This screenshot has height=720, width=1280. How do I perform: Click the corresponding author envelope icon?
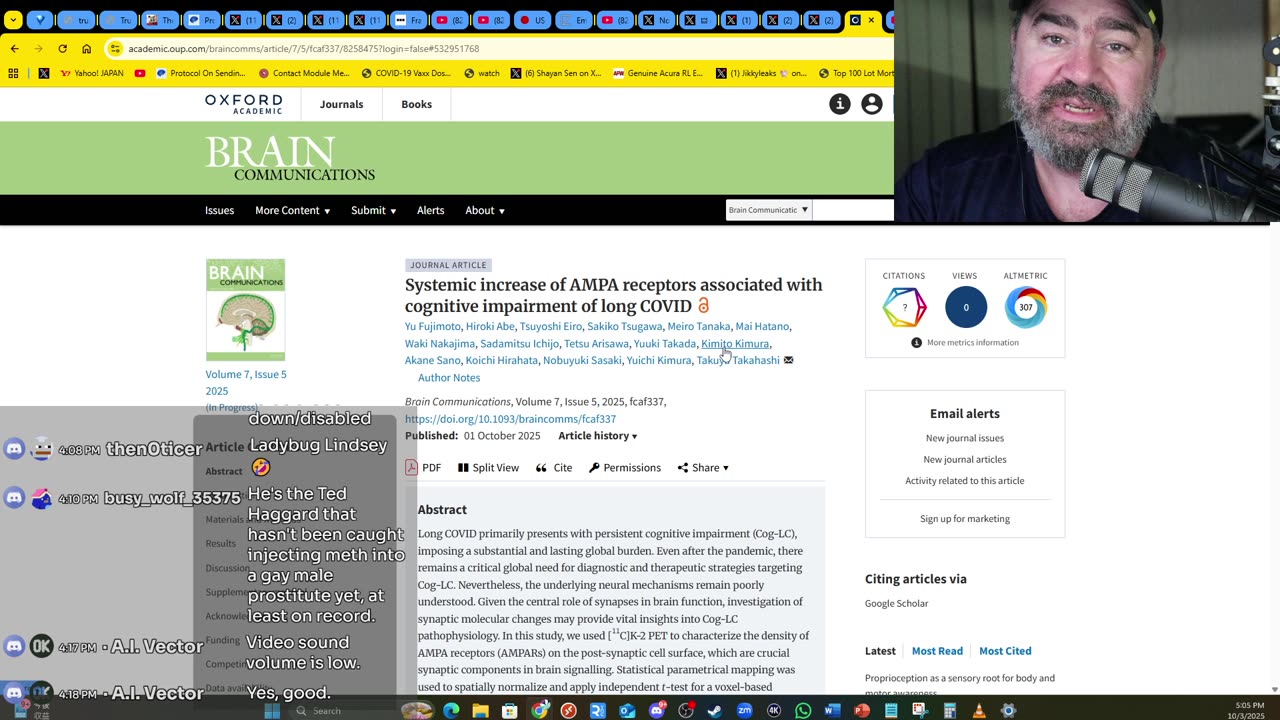788,360
